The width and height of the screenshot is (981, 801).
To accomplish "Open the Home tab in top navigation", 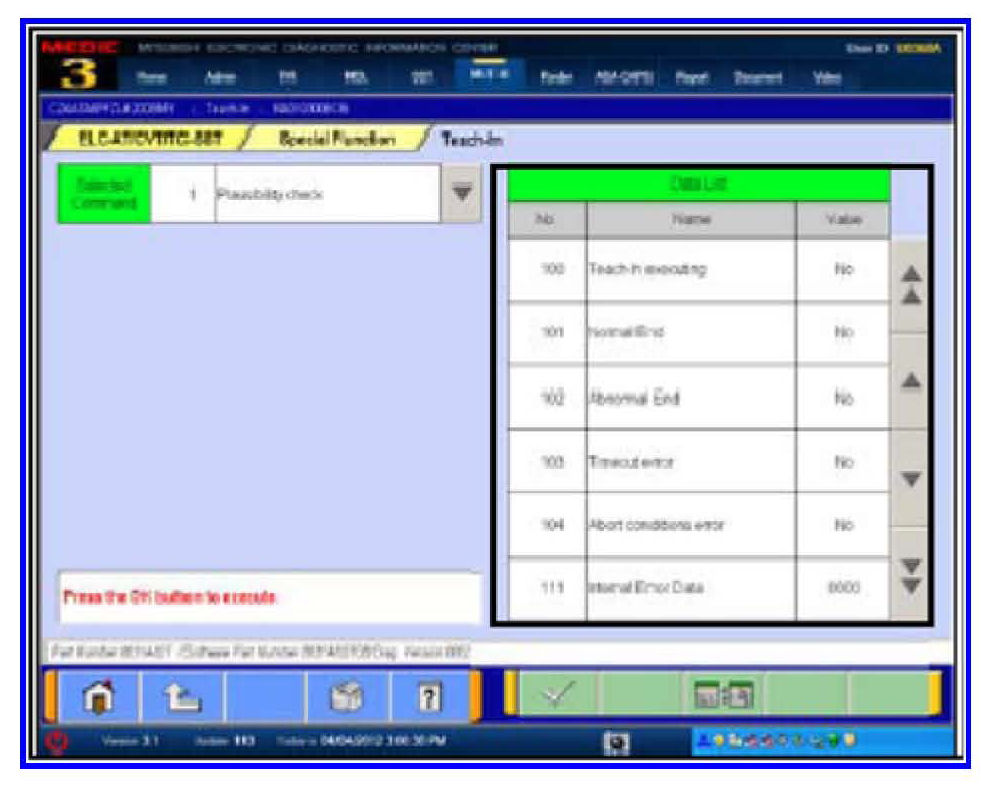I will coord(153,76).
